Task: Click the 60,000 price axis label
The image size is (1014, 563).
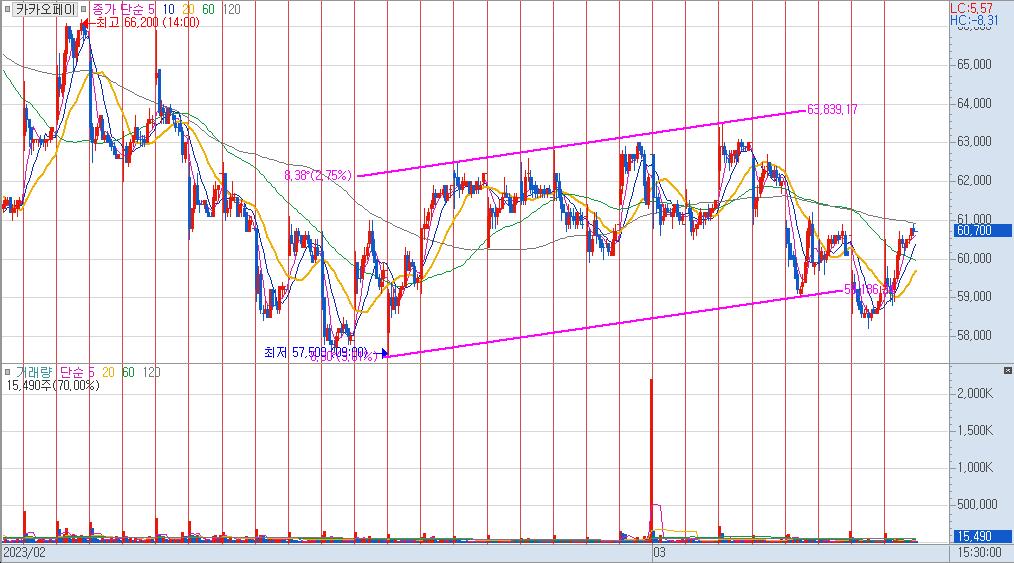Action: (x=974, y=258)
